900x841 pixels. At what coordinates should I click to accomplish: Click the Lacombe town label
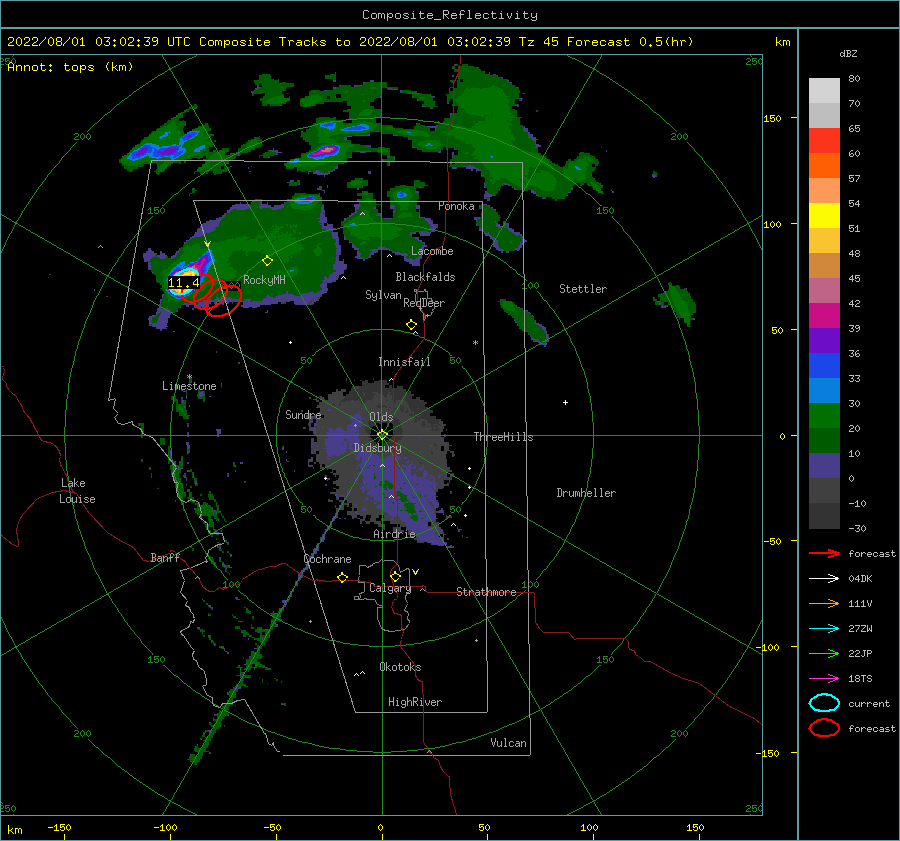click(432, 251)
